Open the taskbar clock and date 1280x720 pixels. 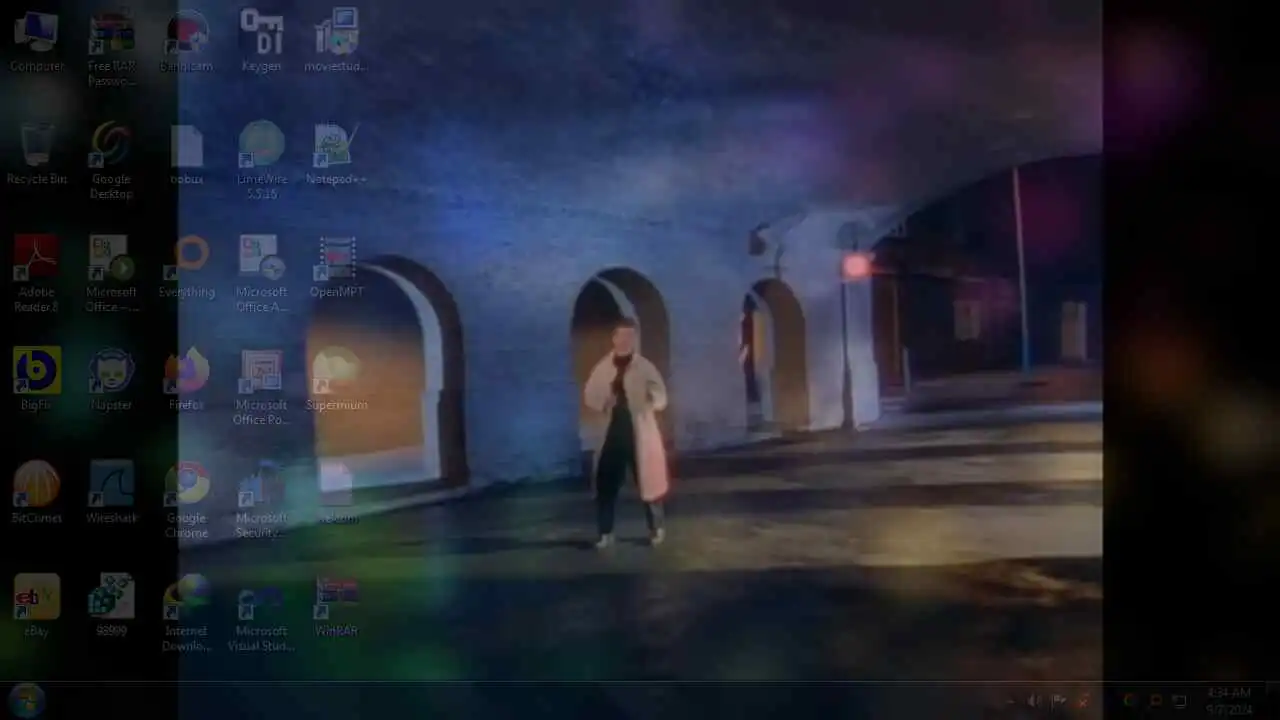tap(1229, 701)
